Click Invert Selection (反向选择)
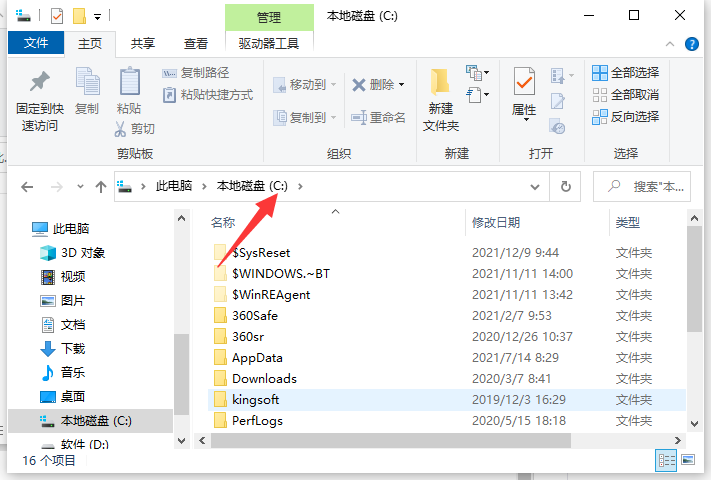 point(625,116)
